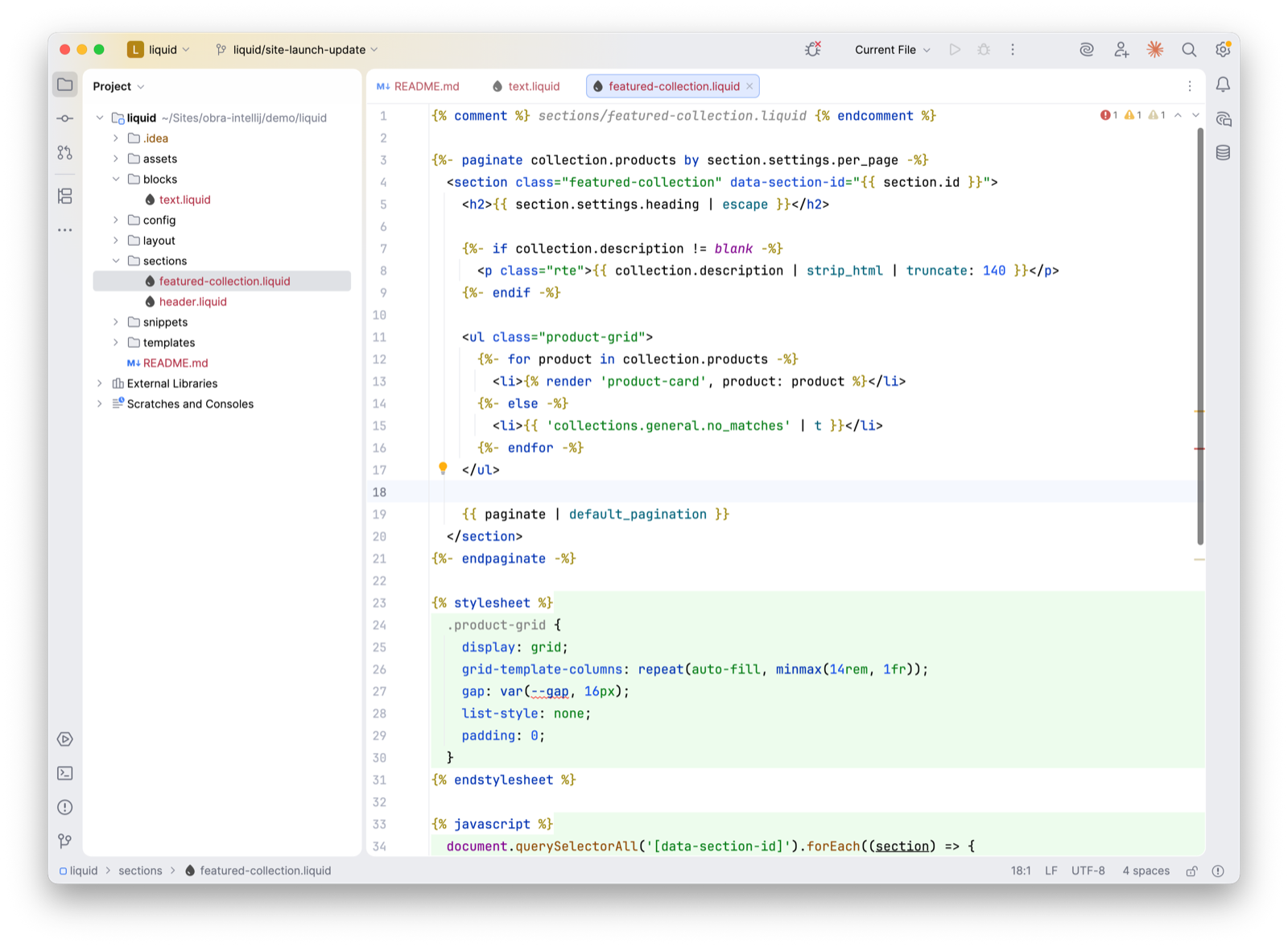The height and width of the screenshot is (947, 1288).
Task: Open the Commit tool window icon
Action: coord(65,118)
